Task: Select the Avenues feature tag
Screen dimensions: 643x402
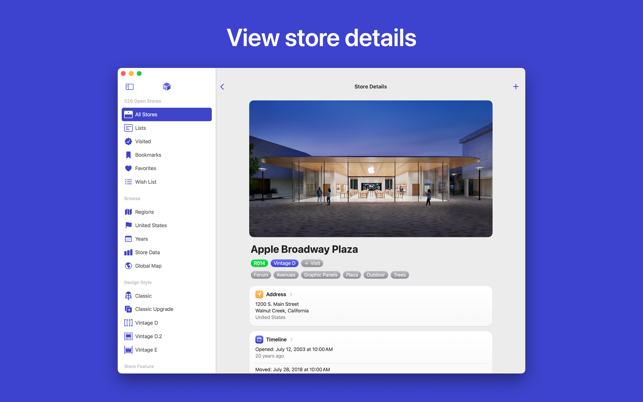Action: click(x=286, y=275)
